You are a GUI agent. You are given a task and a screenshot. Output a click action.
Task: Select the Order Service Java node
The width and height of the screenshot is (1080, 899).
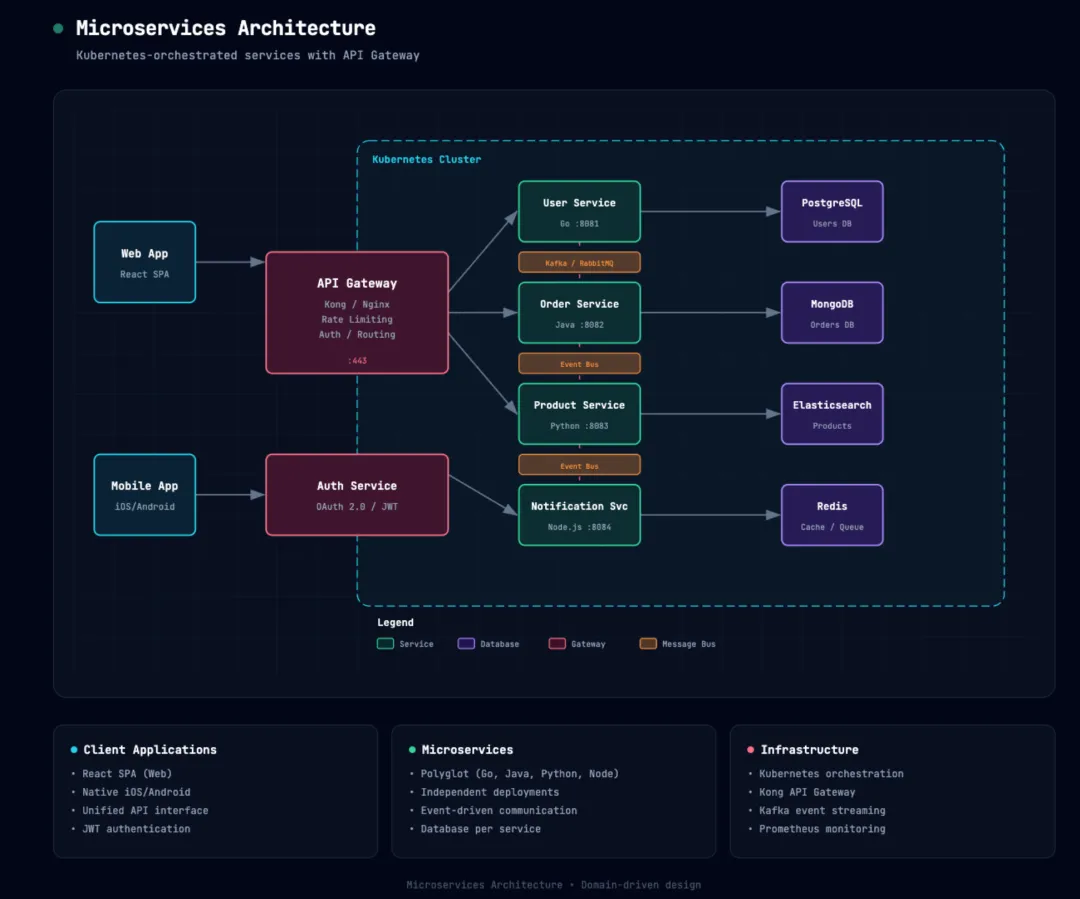click(x=579, y=313)
